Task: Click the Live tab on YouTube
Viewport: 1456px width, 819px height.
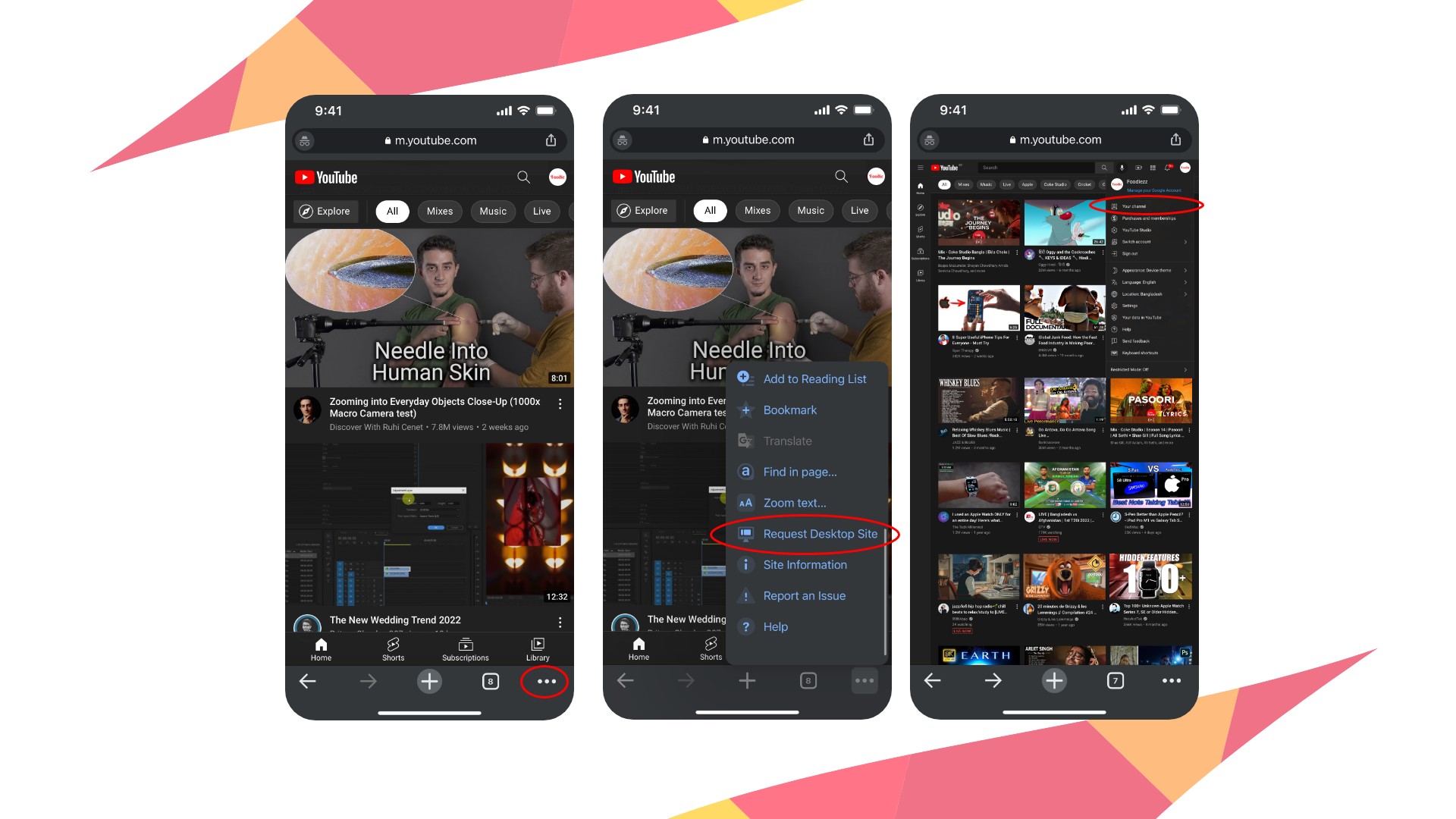Action: click(x=542, y=210)
